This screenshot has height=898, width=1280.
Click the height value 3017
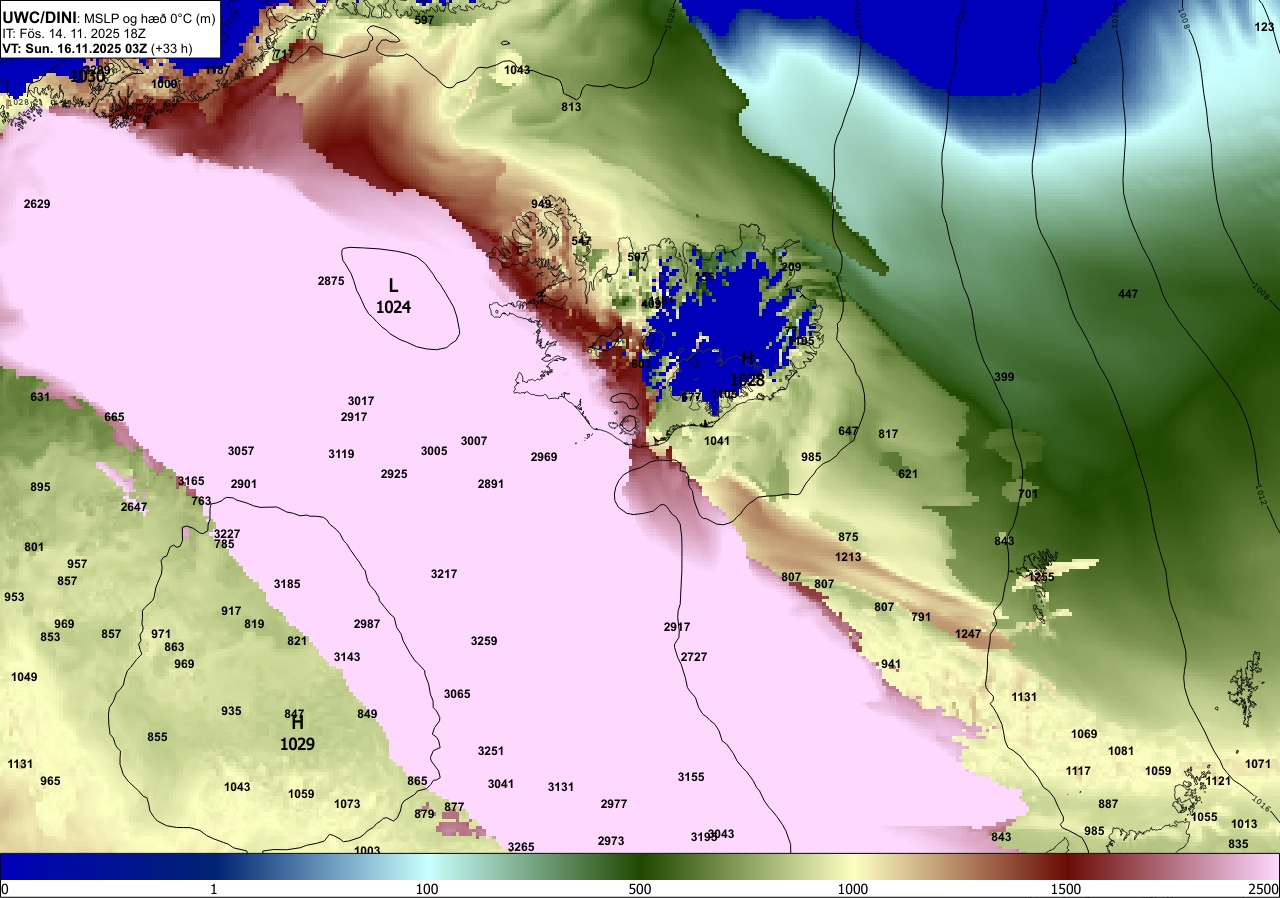pyautogui.click(x=361, y=401)
